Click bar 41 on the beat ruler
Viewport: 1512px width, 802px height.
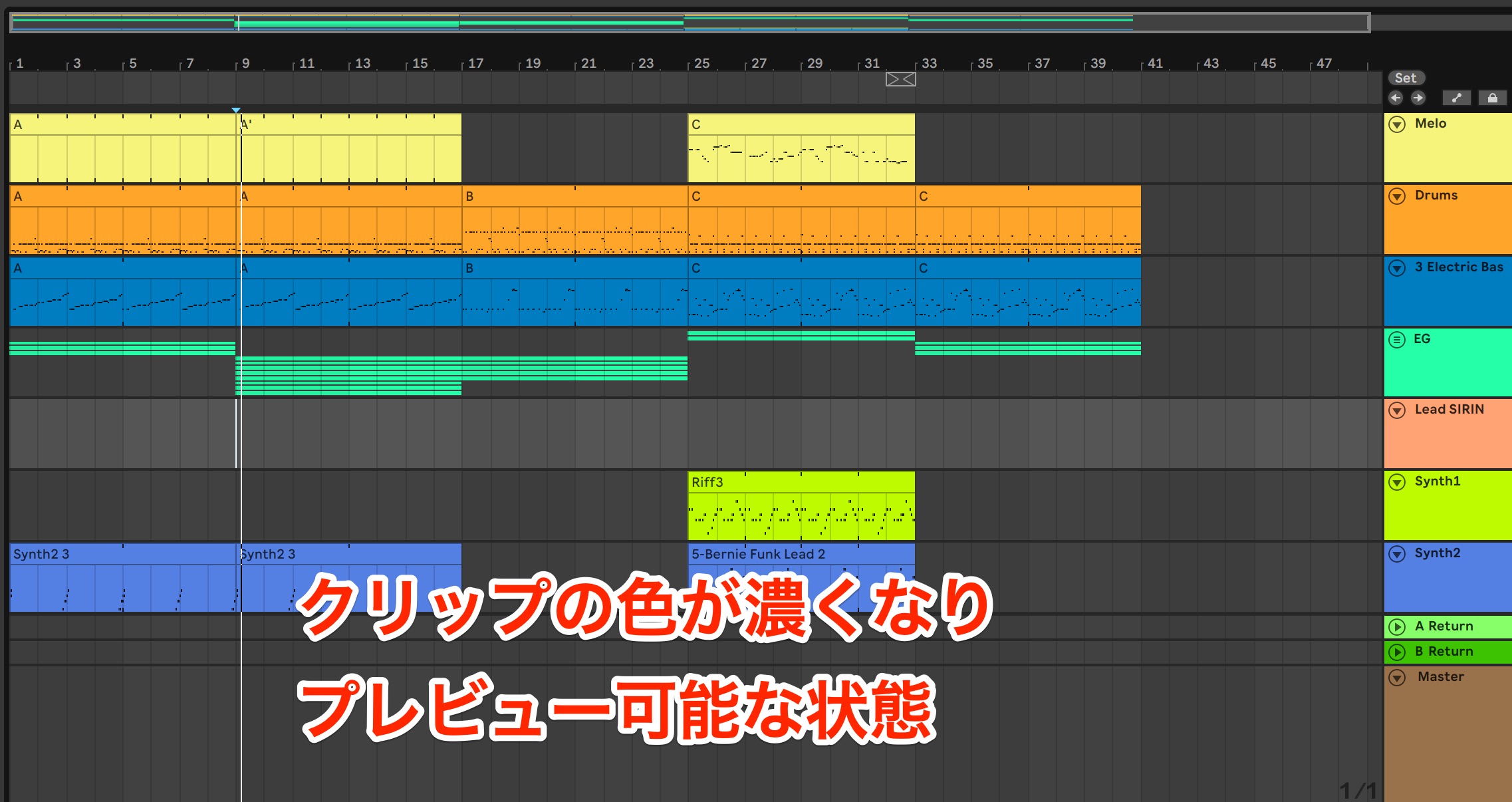(x=1156, y=63)
